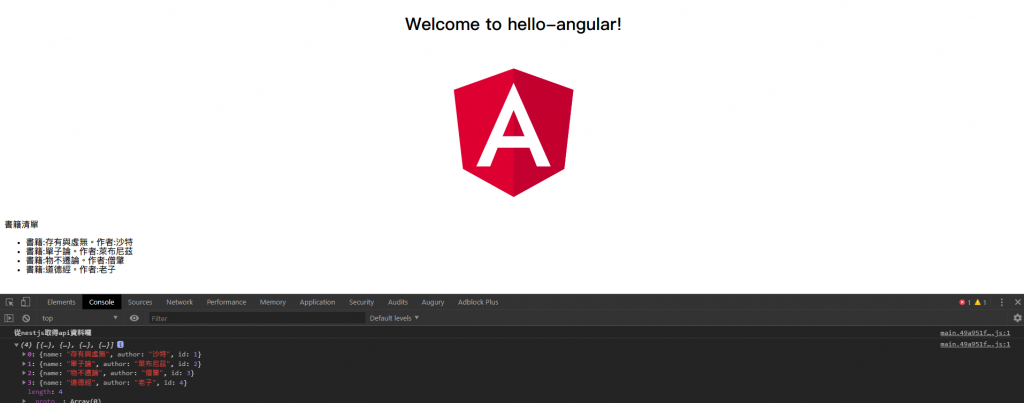Click list item '書籍:道德經。作者:老子'
Screen dimensions: 1024x403
[x=71, y=269]
